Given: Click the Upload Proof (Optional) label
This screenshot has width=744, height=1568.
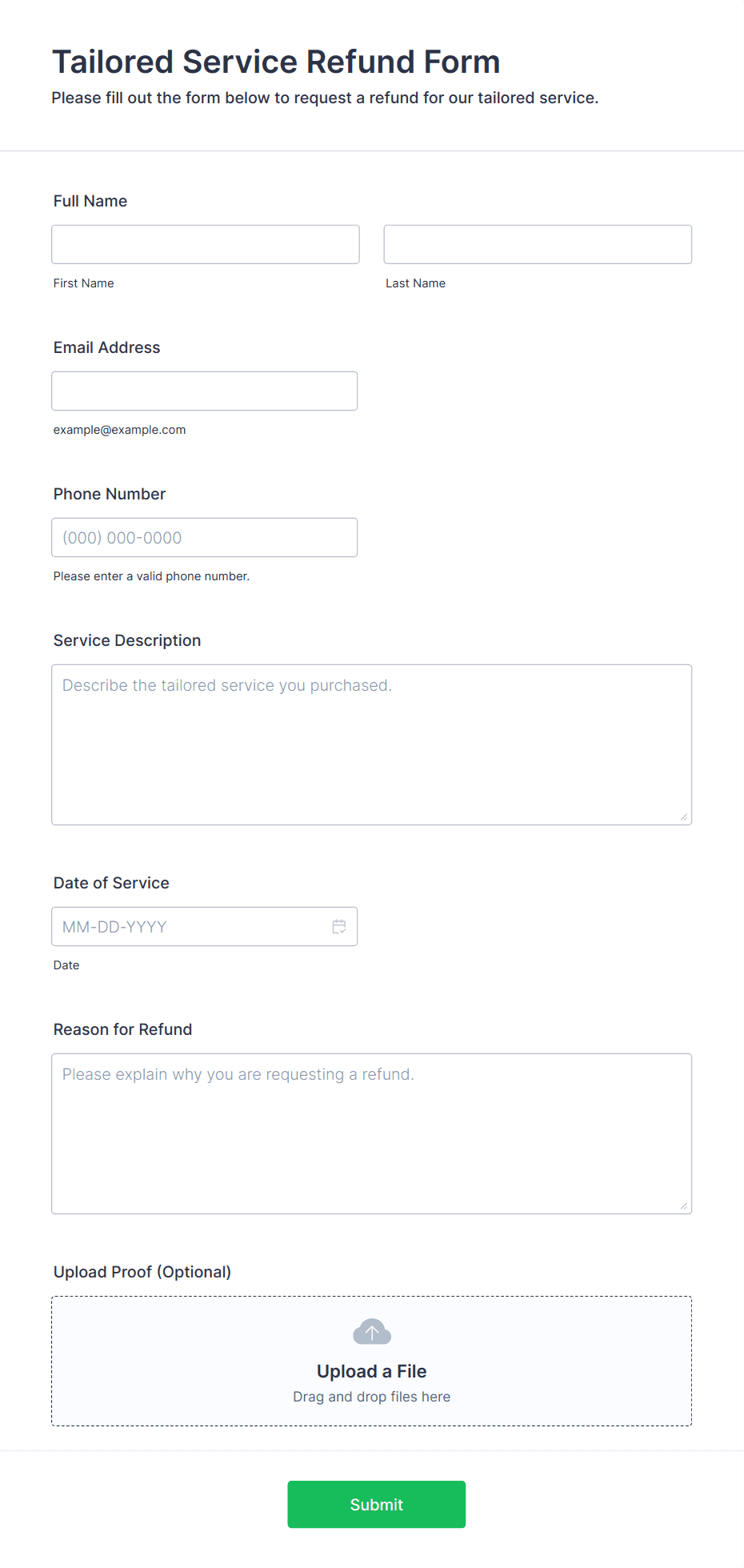Looking at the screenshot, I should tap(142, 1272).
